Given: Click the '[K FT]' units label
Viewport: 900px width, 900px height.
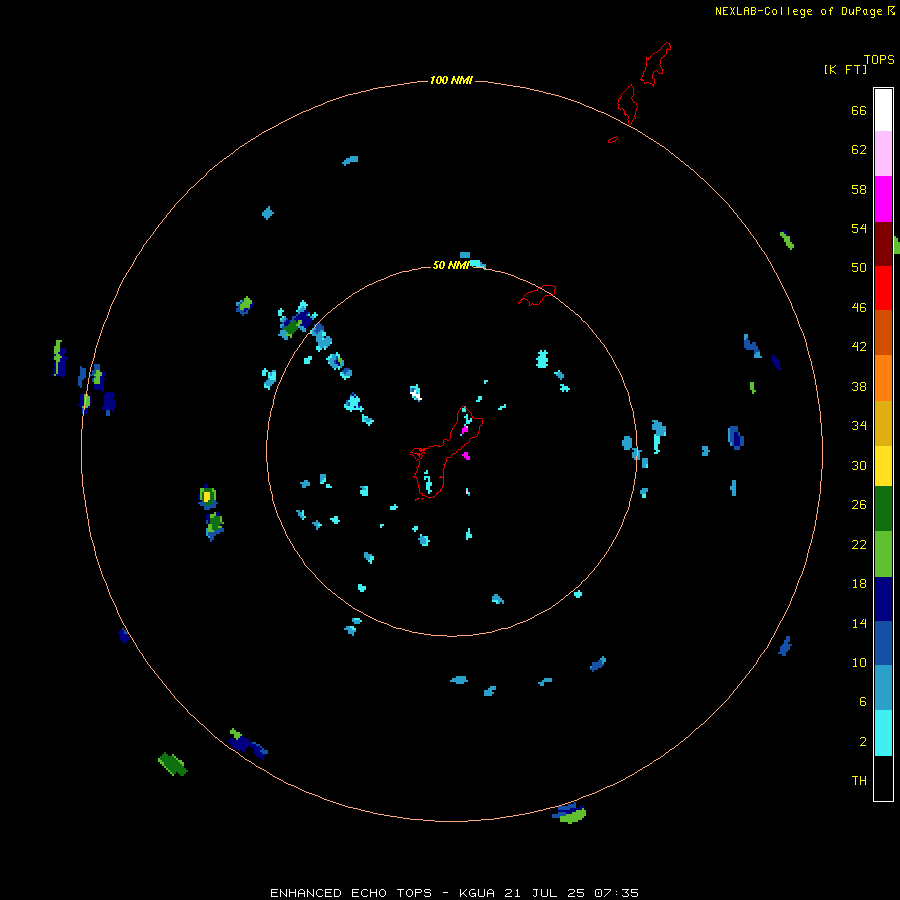Looking at the screenshot, I should [x=845, y=69].
